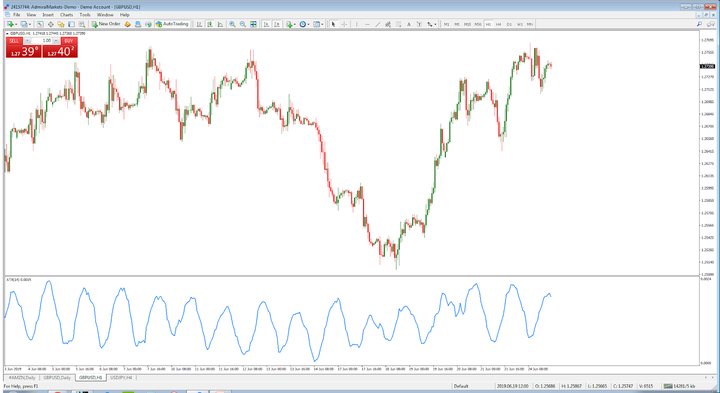Image resolution: width=720 pixels, height=393 pixels.
Task: Increase lot volume arrow next to BUY
Action: [x=56, y=41]
